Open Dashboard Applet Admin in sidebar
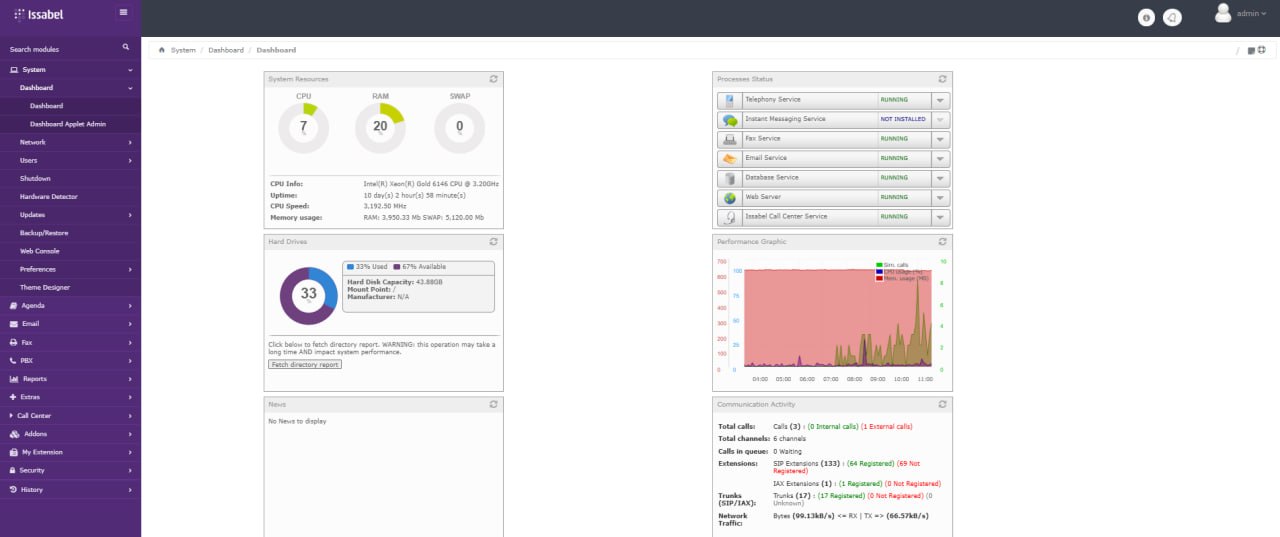 (68, 124)
